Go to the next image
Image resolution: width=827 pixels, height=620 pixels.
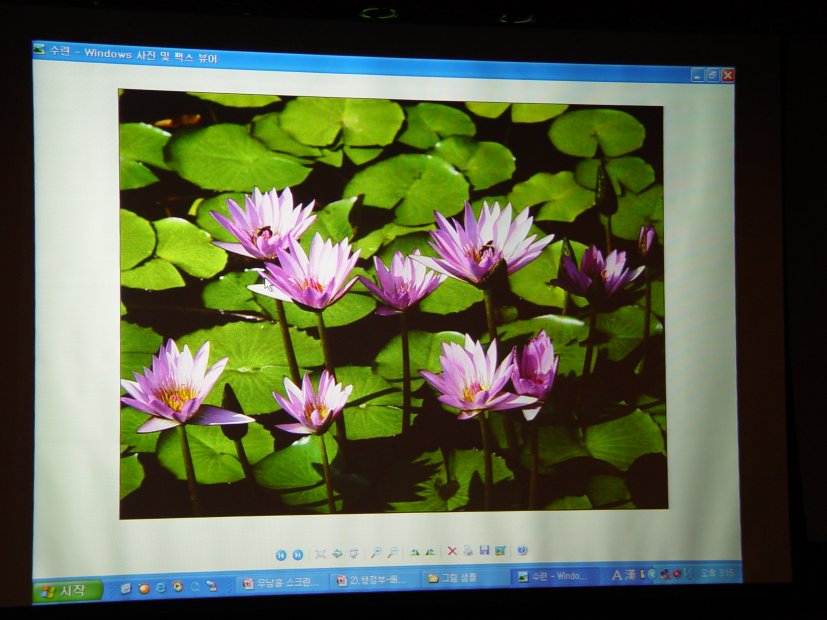click(x=297, y=554)
